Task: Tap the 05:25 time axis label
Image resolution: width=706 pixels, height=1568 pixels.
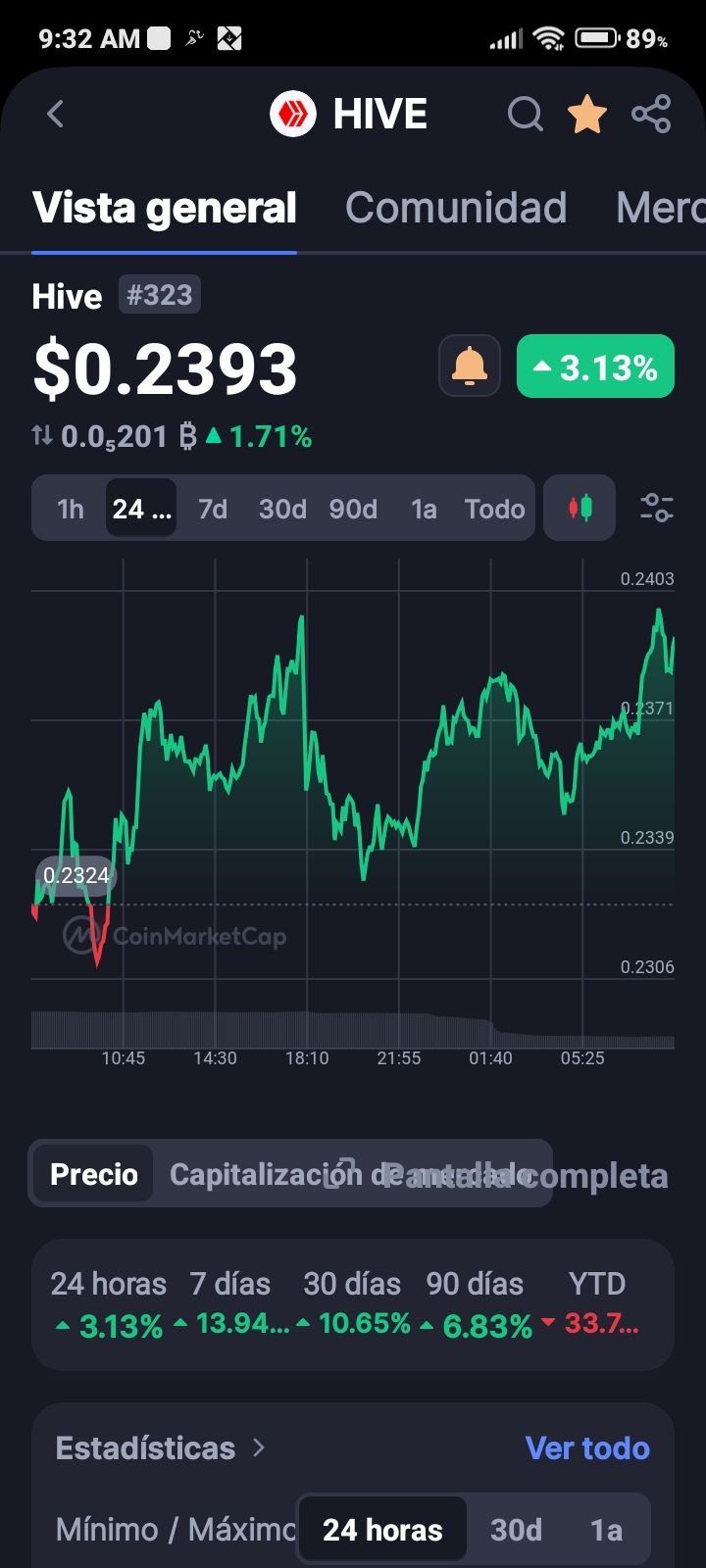Action: click(582, 1058)
